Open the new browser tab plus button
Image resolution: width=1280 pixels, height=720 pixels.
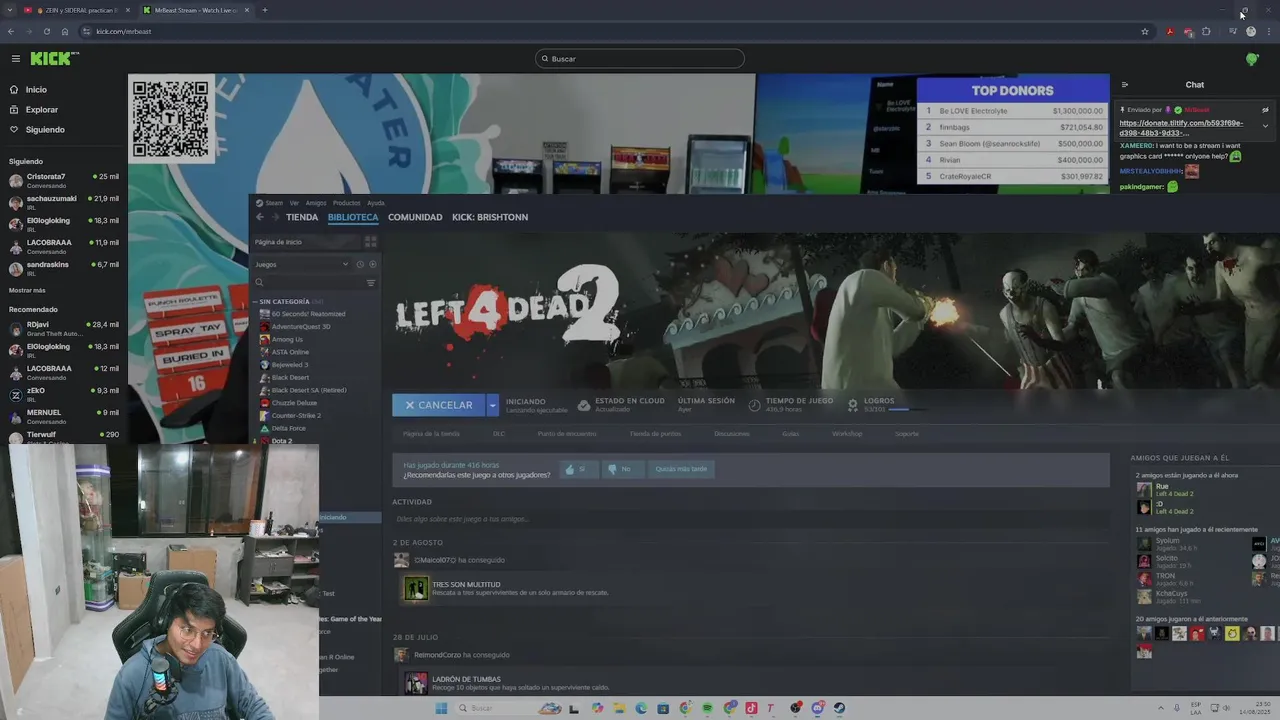pos(264,10)
